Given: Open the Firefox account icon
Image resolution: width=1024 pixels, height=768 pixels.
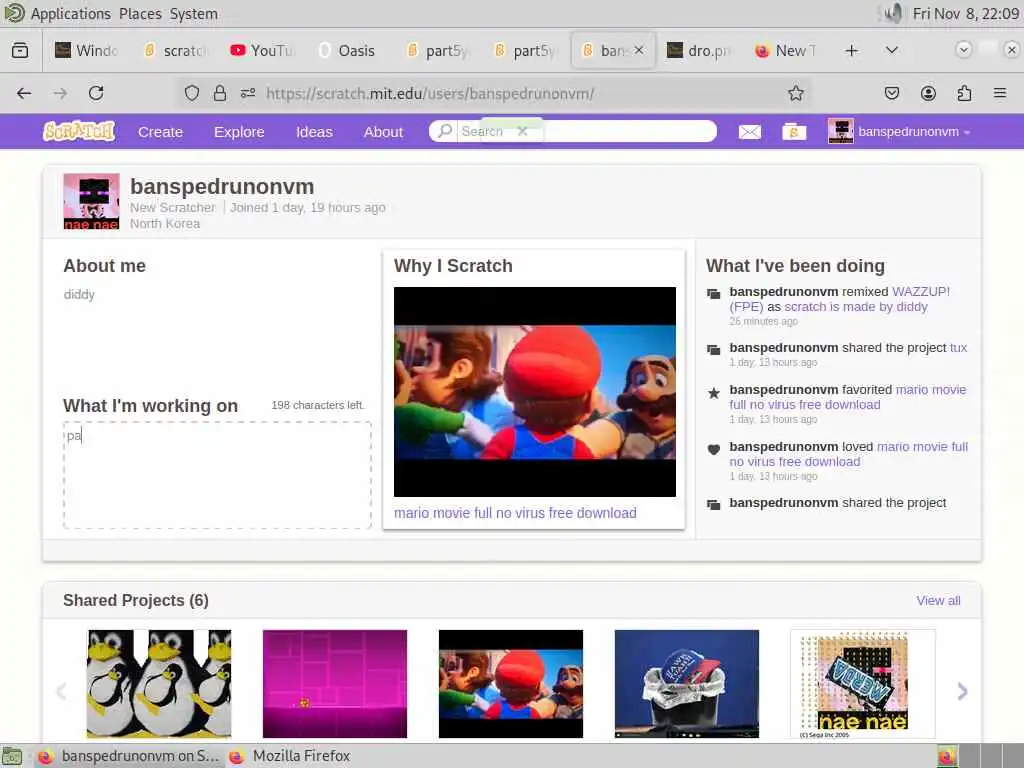Looking at the screenshot, I should point(928,93).
